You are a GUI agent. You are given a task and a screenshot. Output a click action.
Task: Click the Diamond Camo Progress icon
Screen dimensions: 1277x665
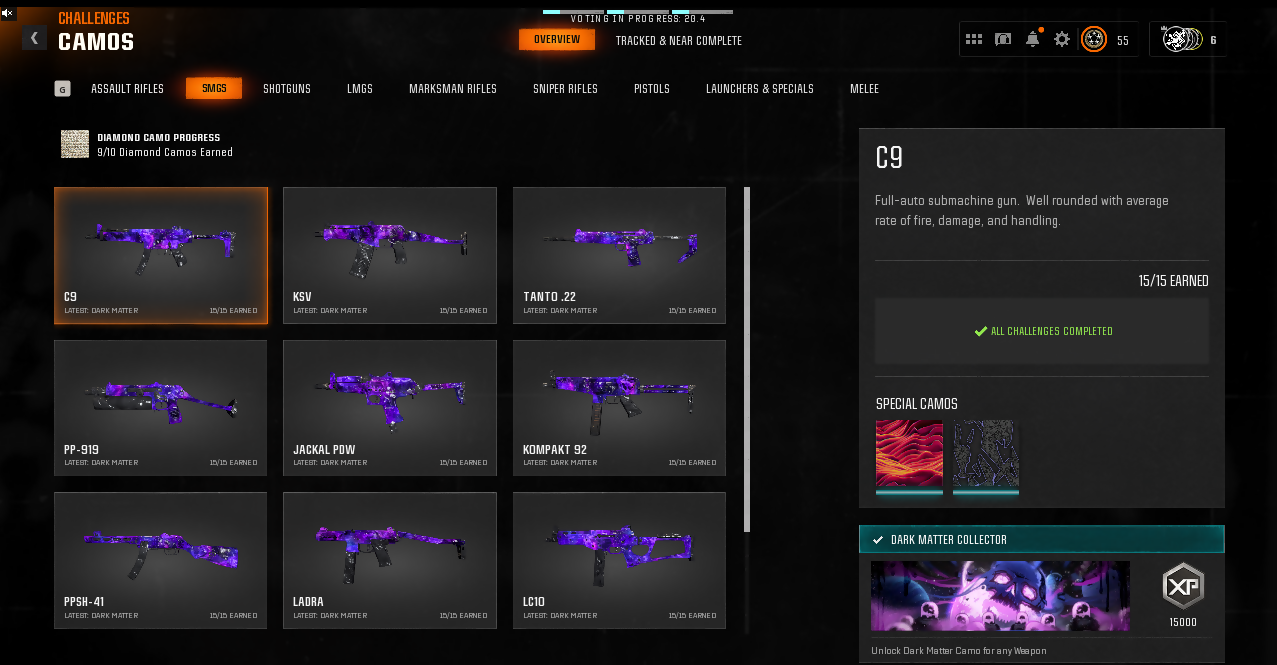[75, 144]
